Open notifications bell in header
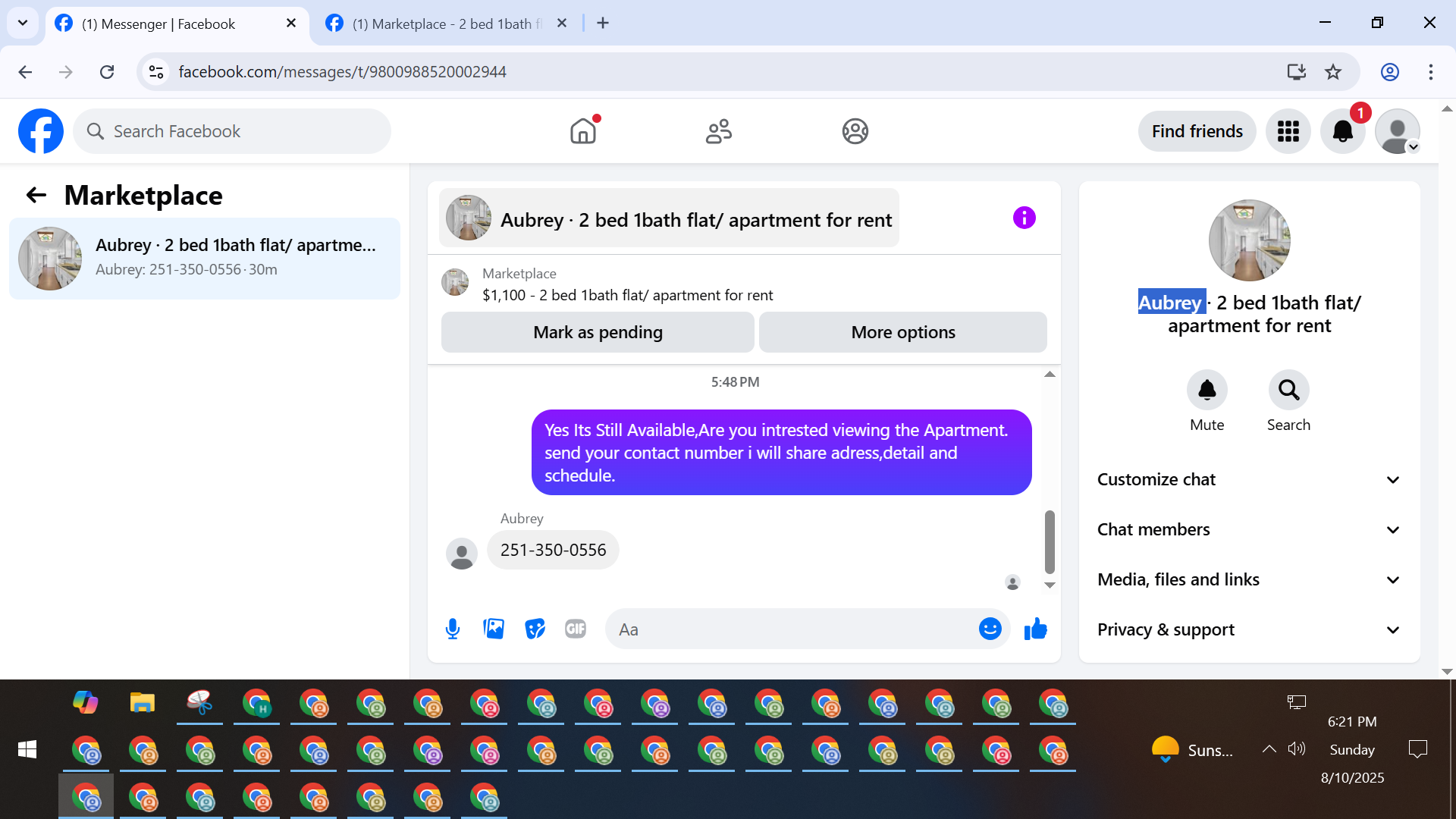The image size is (1456, 819). [1342, 131]
